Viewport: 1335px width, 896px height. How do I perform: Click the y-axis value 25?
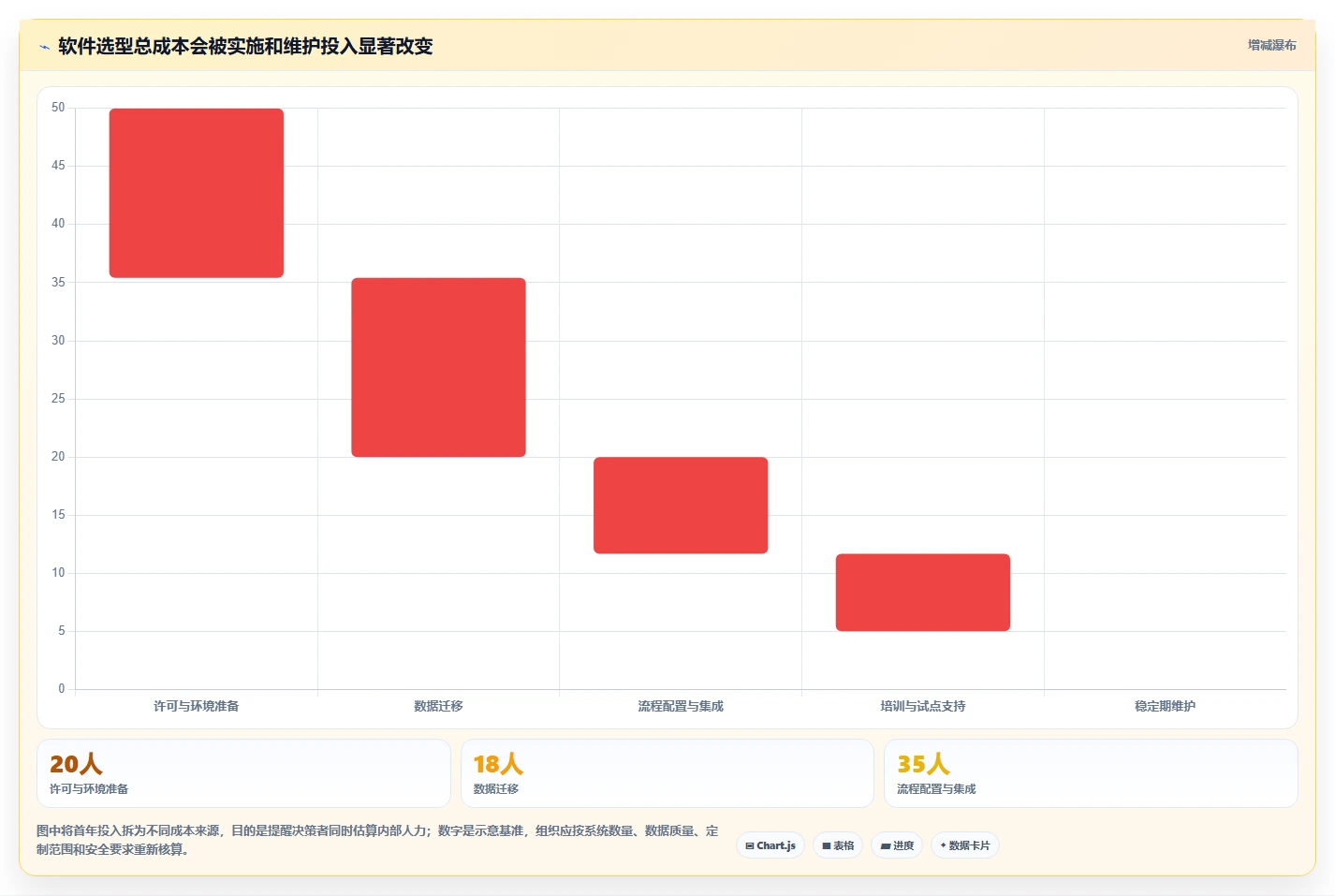point(58,399)
